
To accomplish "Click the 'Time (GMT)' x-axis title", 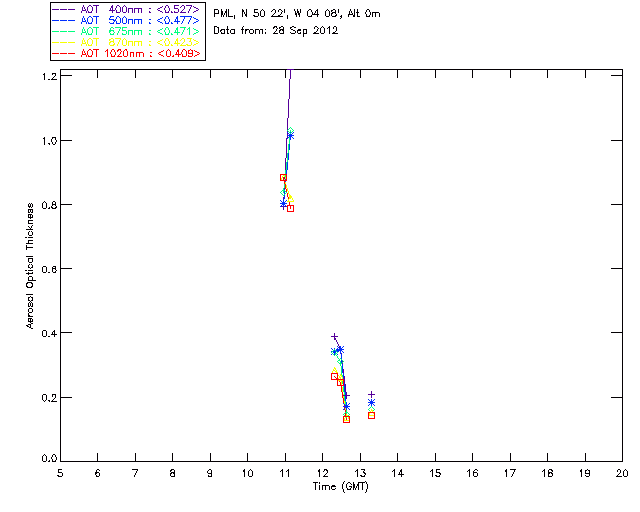I will tap(340, 487).
